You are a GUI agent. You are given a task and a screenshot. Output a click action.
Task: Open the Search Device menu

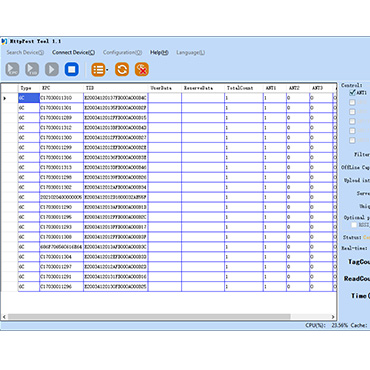(25, 52)
